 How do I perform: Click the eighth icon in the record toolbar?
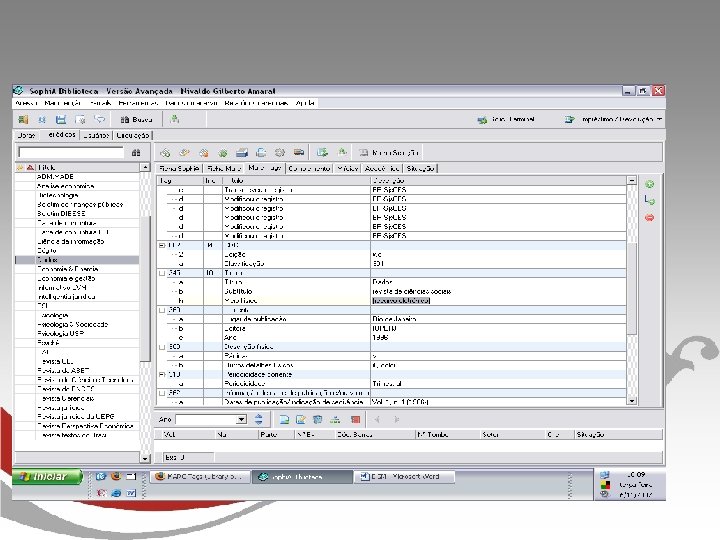click(299, 152)
